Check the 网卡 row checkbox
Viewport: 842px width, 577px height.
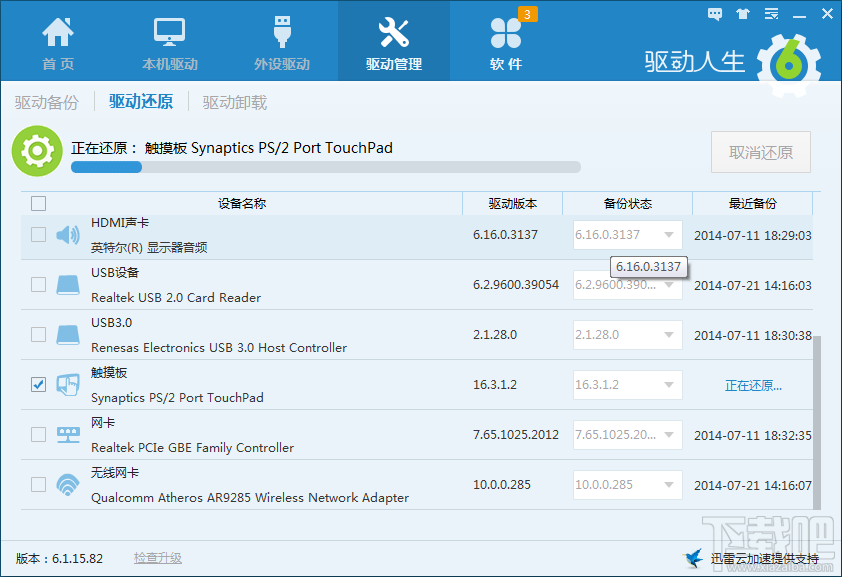pos(38,434)
